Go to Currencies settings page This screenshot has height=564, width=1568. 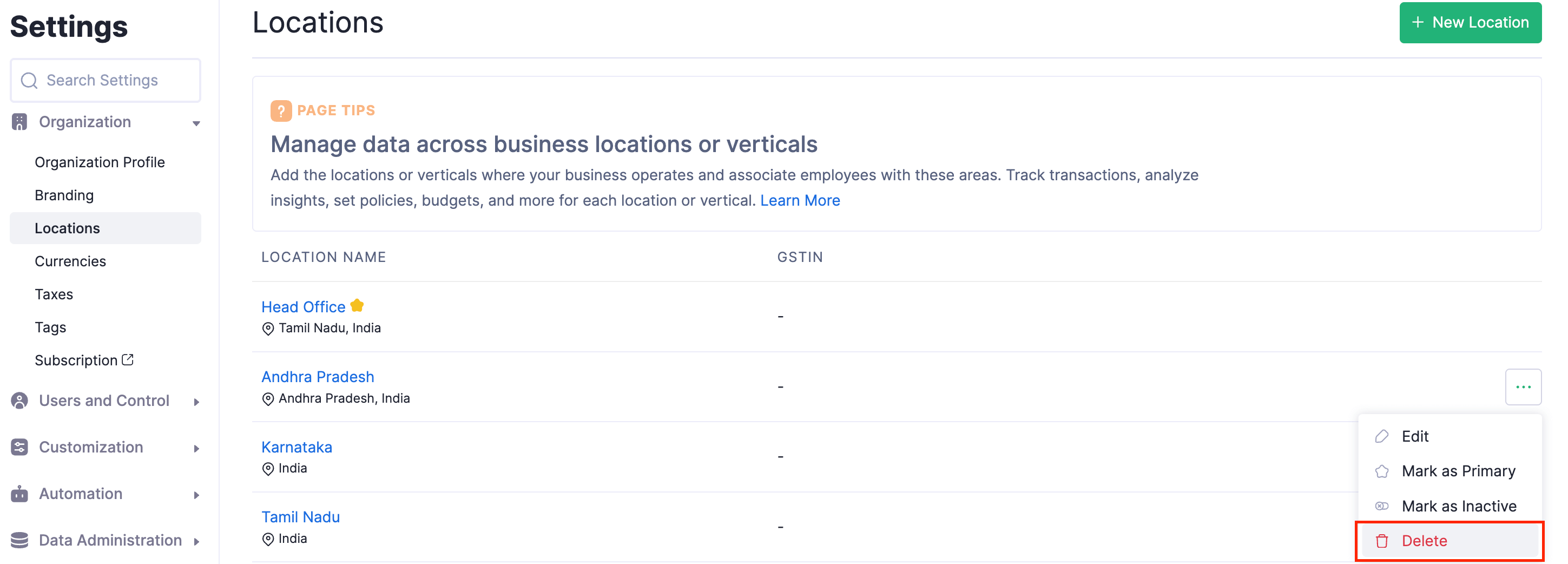tap(70, 261)
